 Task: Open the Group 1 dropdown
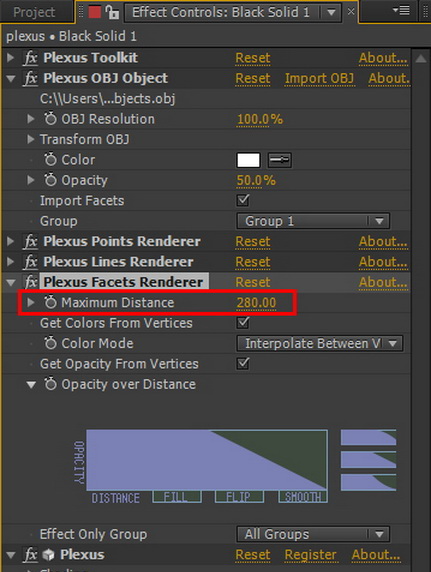coord(313,221)
